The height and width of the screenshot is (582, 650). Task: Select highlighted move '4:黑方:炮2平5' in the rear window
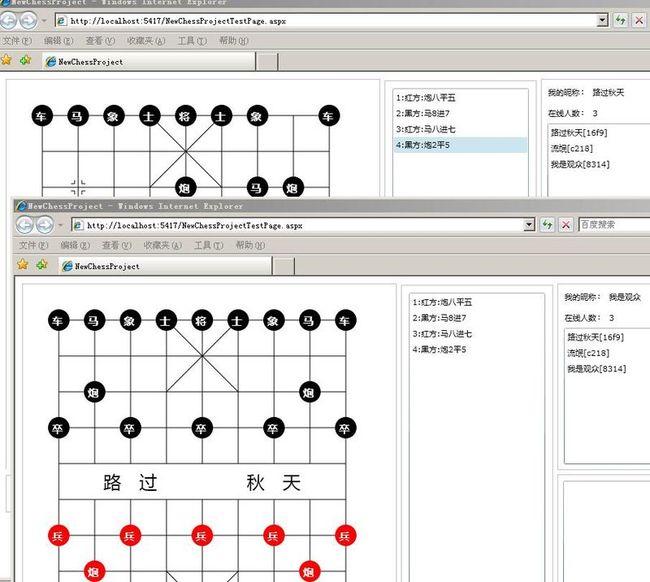[x=461, y=145]
